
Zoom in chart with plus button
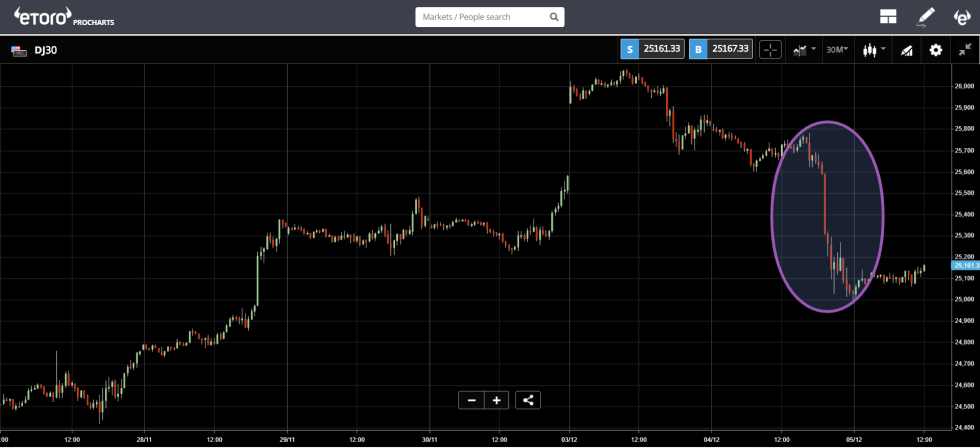point(497,400)
